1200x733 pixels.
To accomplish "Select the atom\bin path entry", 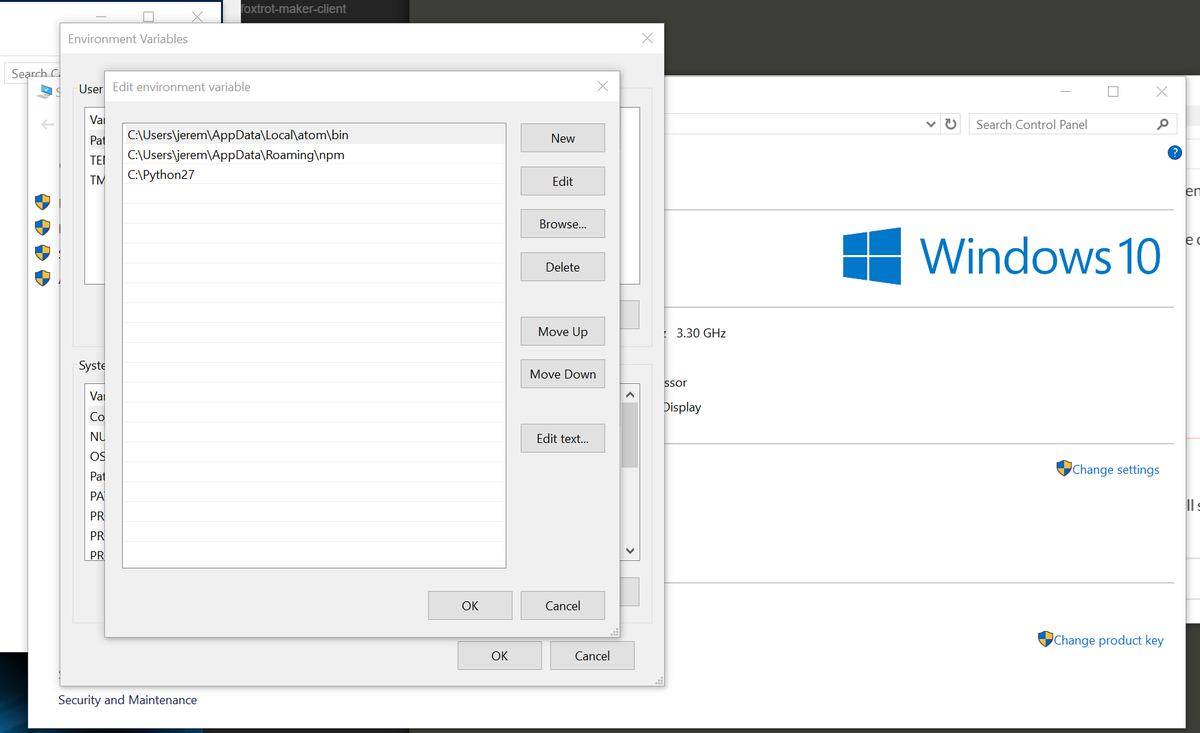I will pyautogui.click(x=314, y=134).
